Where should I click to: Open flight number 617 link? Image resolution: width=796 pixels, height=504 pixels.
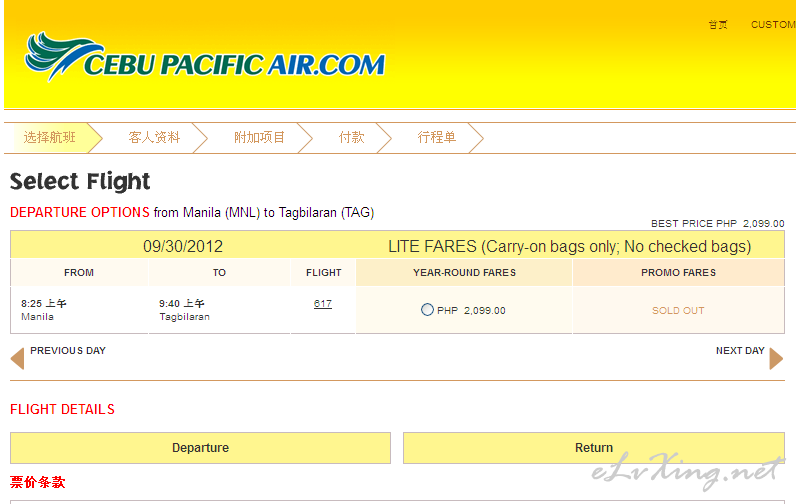pos(323,304)
